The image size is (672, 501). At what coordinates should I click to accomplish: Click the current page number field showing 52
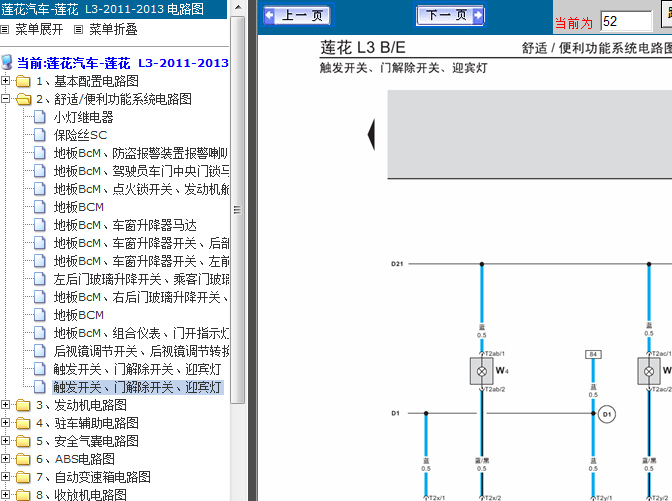626,21
